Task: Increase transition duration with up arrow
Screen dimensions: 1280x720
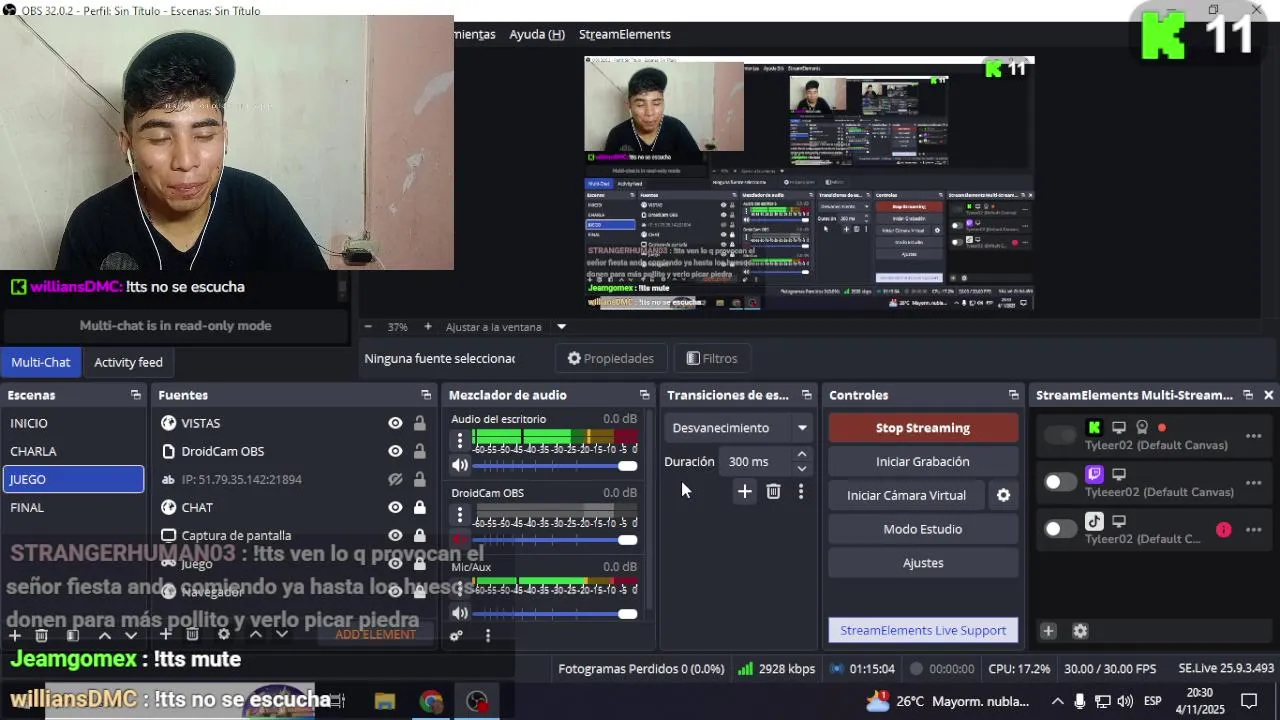Action: point(801,455)
